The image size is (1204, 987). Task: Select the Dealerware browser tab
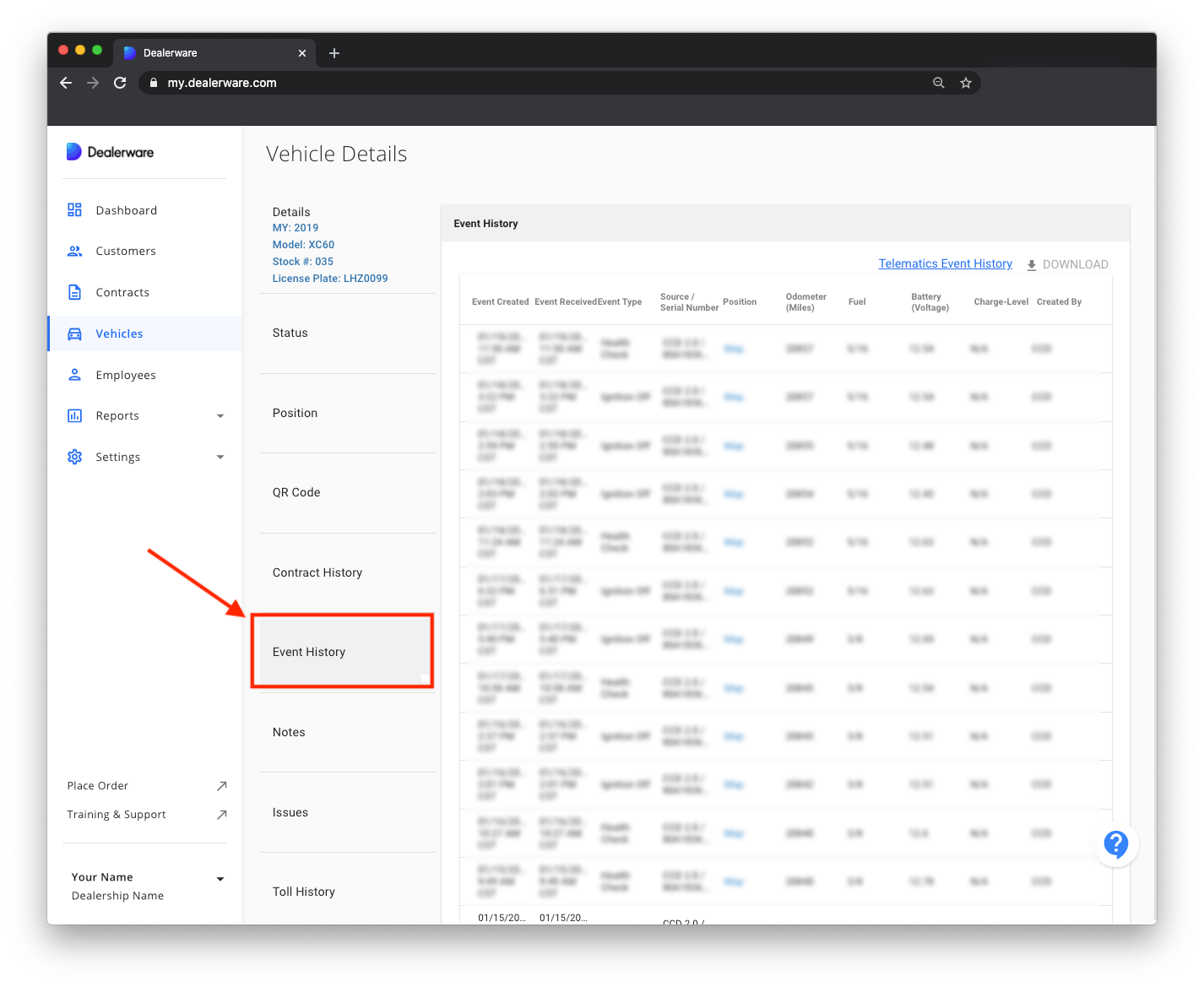(215, 53)
